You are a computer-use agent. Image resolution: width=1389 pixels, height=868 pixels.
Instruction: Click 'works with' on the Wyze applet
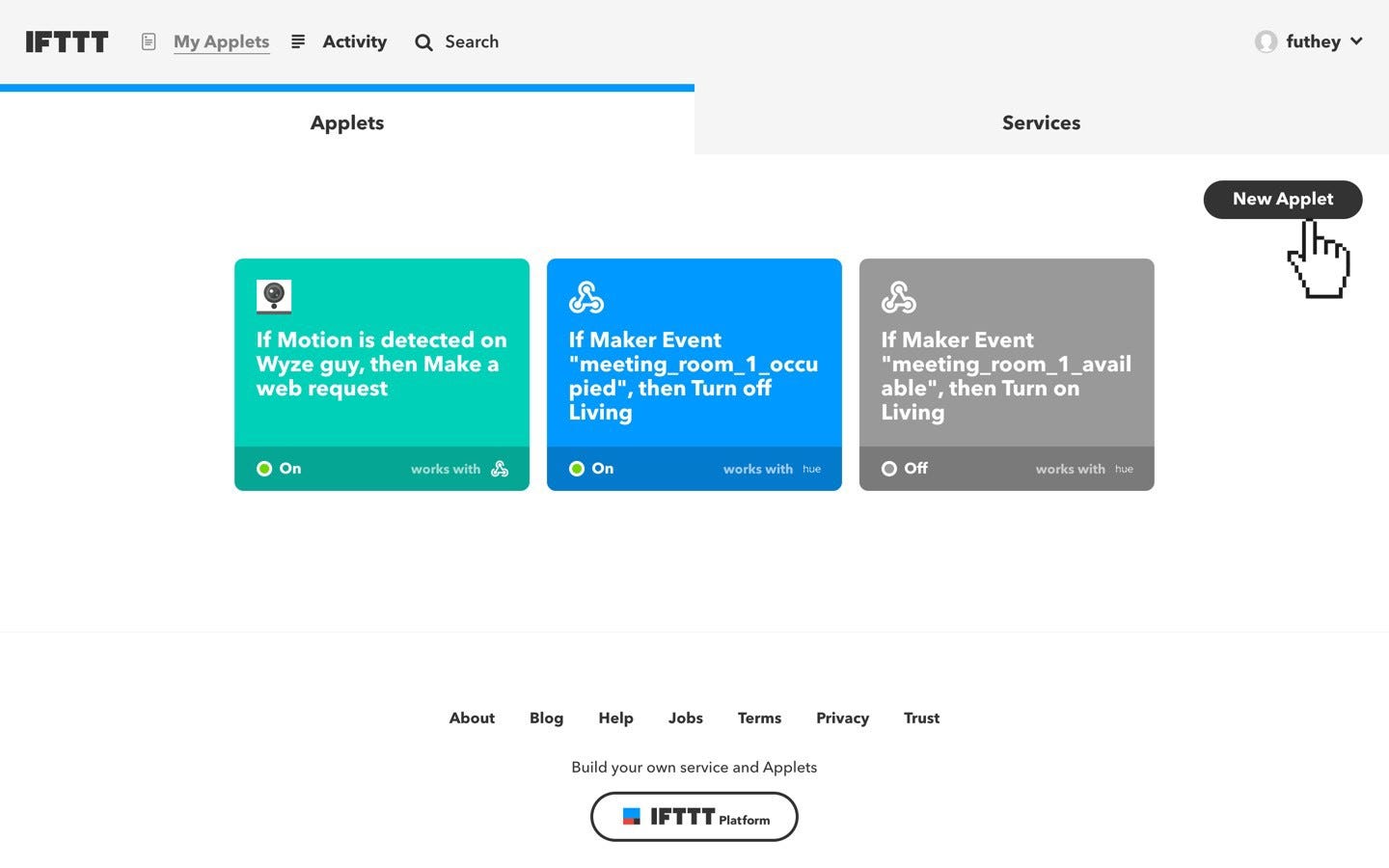click(446, 469)
